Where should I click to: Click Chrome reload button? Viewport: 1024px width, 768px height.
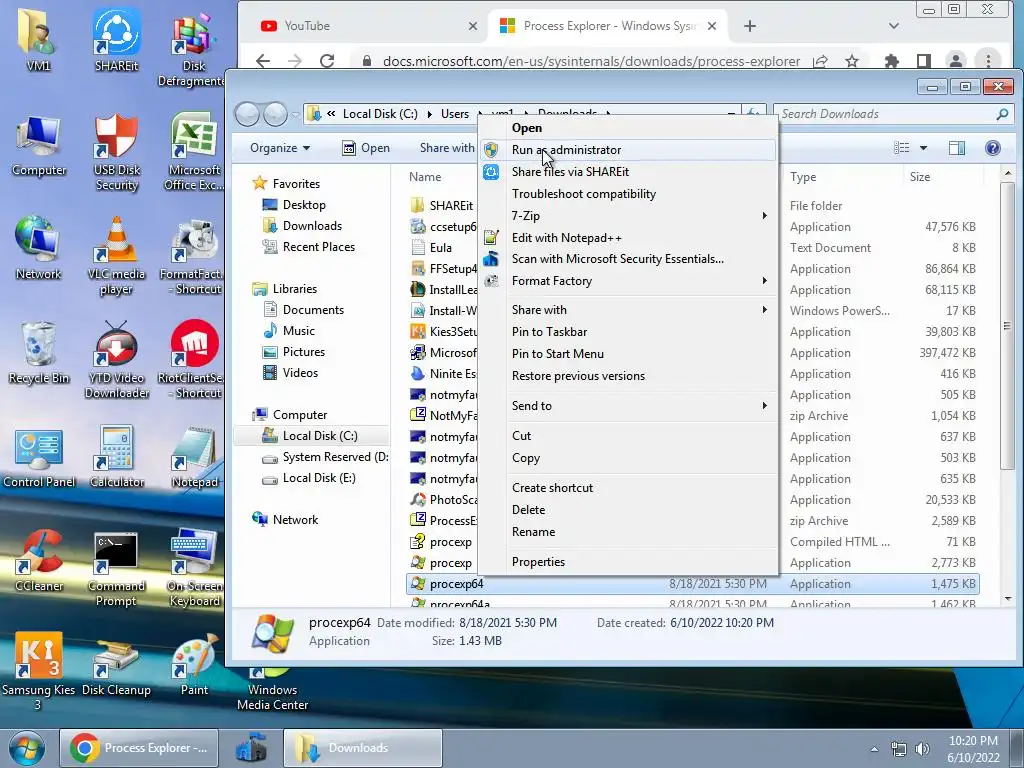point(327,61)
